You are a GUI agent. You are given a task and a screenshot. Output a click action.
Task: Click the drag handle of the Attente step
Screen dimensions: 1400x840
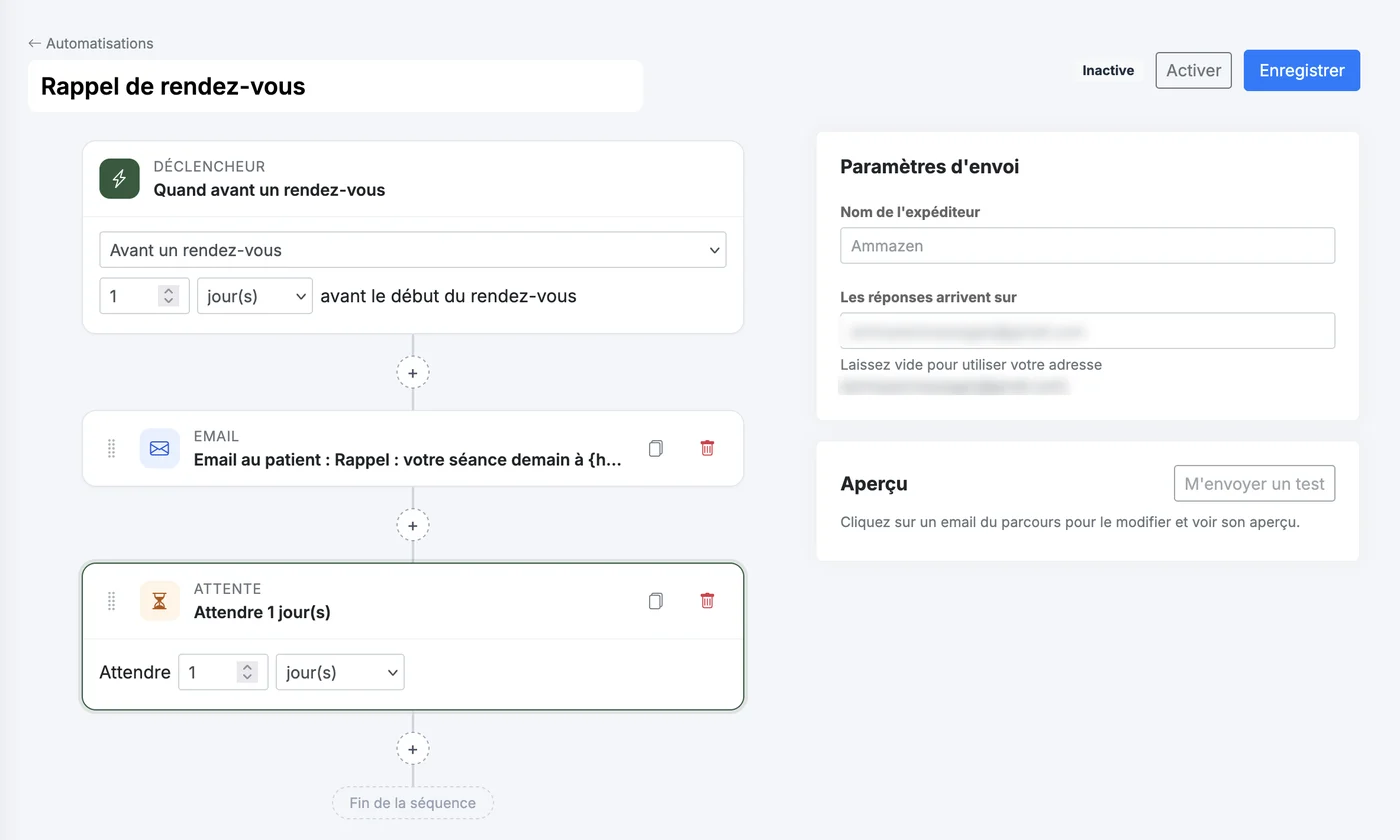pyautogui.click(x=112, y=601)
